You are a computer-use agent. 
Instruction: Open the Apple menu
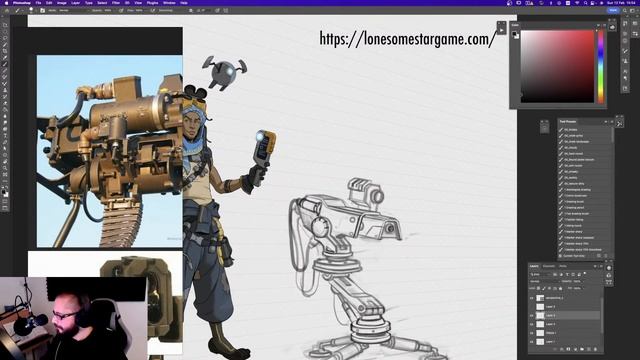(x=7, y=3)
